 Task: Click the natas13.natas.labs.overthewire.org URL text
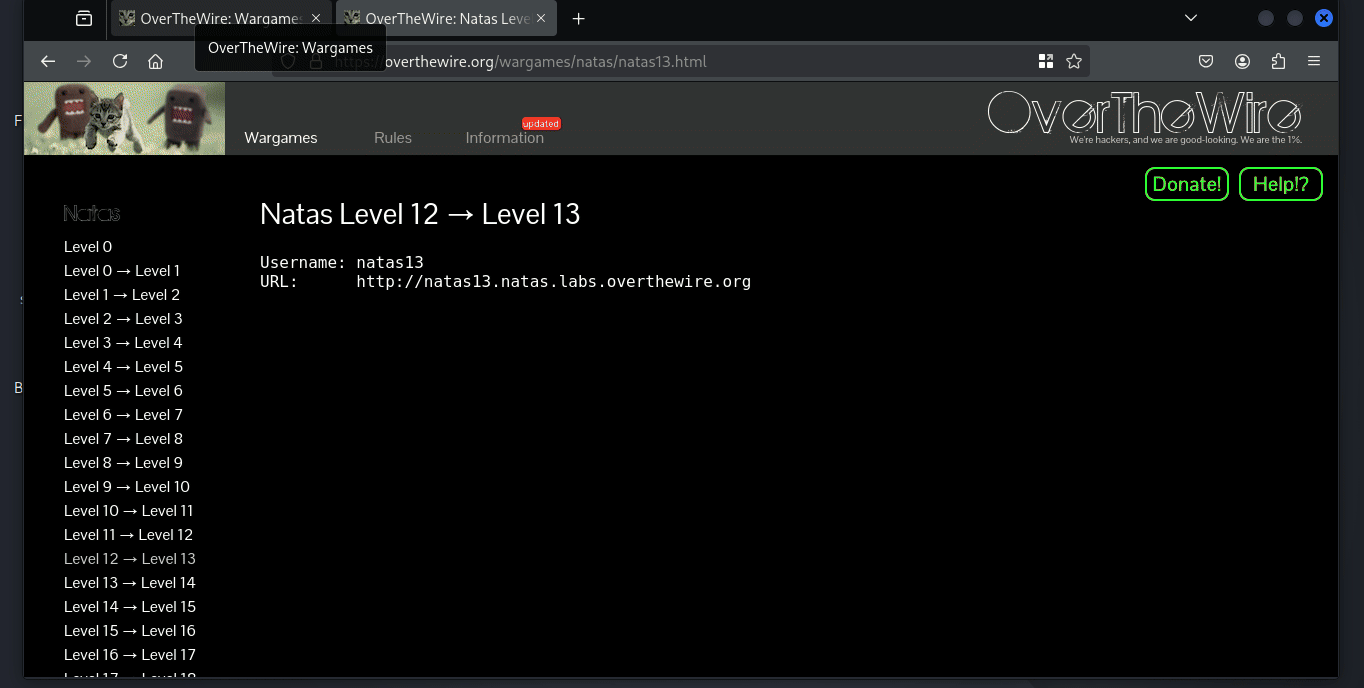(x=554, y=281)
